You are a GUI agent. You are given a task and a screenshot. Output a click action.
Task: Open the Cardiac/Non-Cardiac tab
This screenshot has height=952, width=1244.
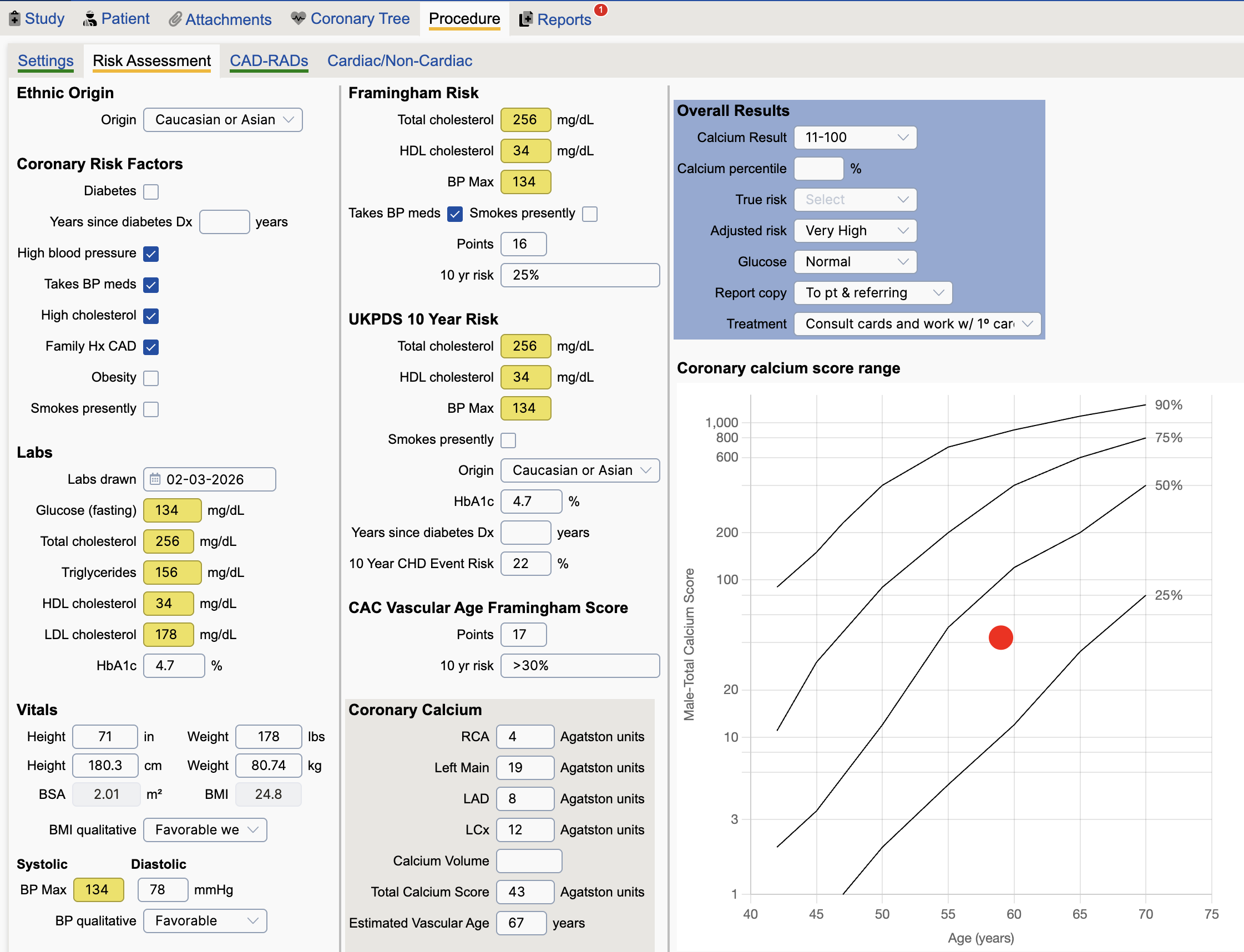coord(400,60)
